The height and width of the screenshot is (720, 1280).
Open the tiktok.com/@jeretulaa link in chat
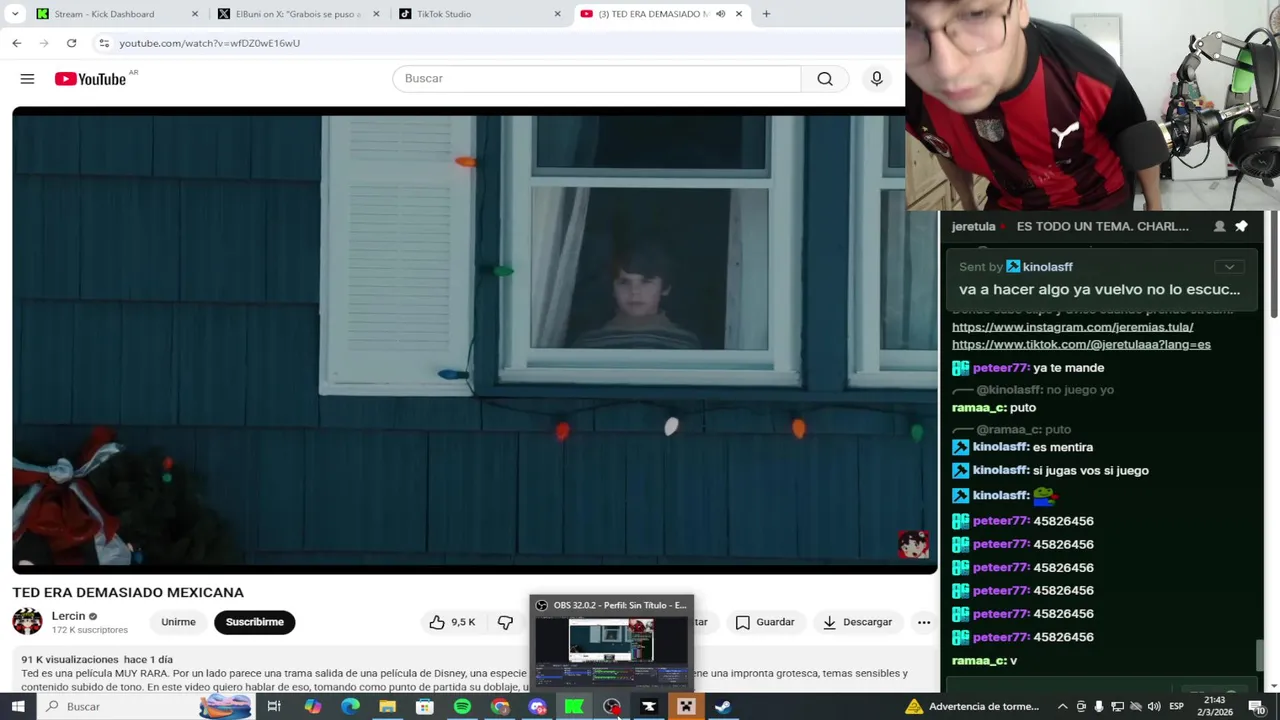(x=1081, y=344)
